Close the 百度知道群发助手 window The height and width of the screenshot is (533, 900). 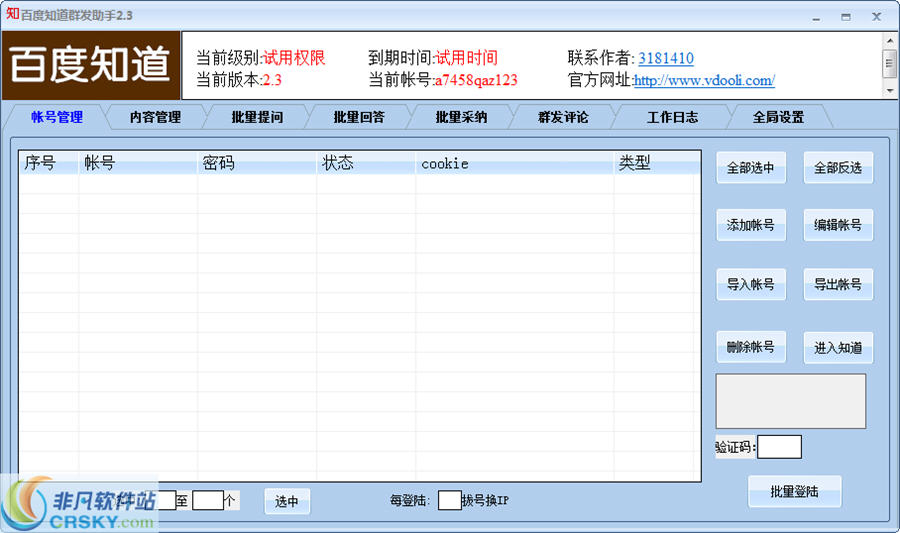(876, 17)
